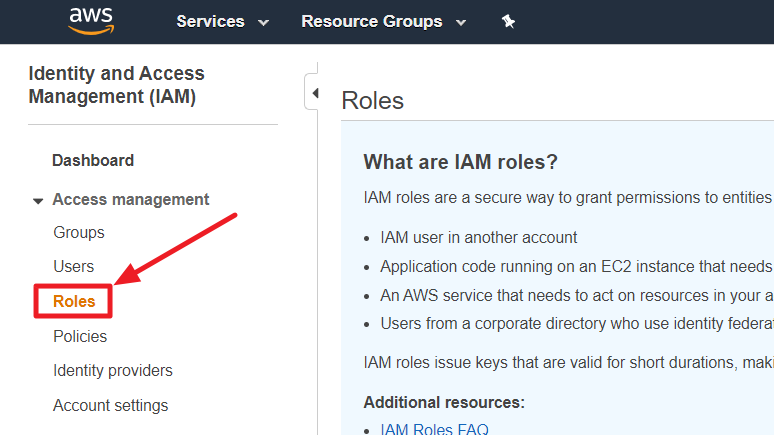Click the 'What are IAM roles?' heading
The image size is (774, 435).
(460, 162)
